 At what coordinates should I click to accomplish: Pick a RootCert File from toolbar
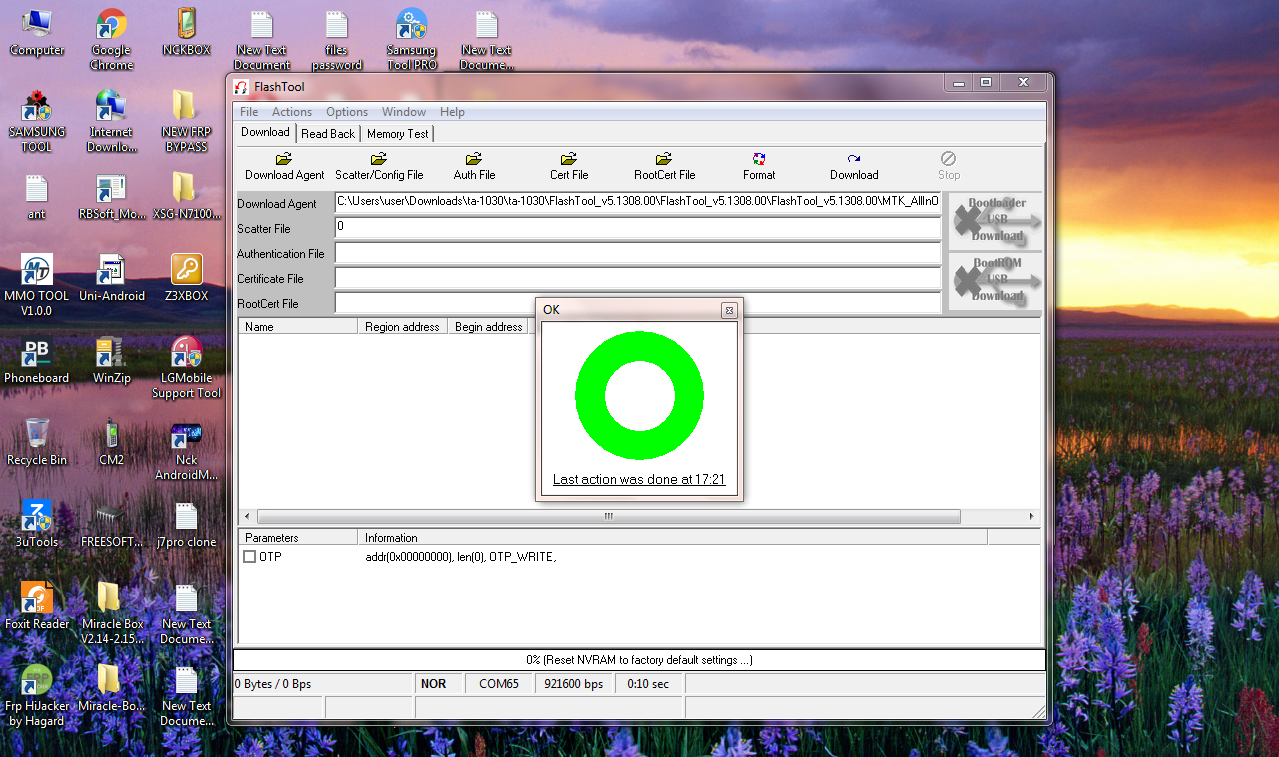(x=664, y=166)
